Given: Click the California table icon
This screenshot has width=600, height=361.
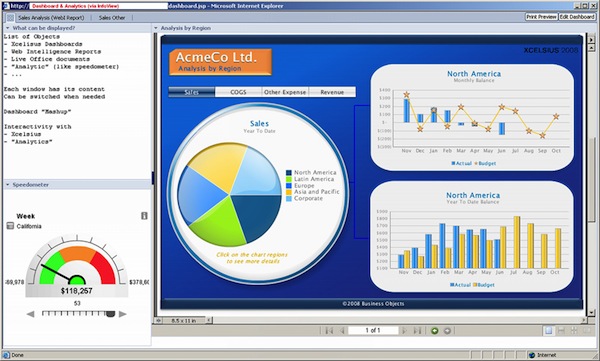Looking at the screenshot, I should pyautogui.click(x=10, y=226).
